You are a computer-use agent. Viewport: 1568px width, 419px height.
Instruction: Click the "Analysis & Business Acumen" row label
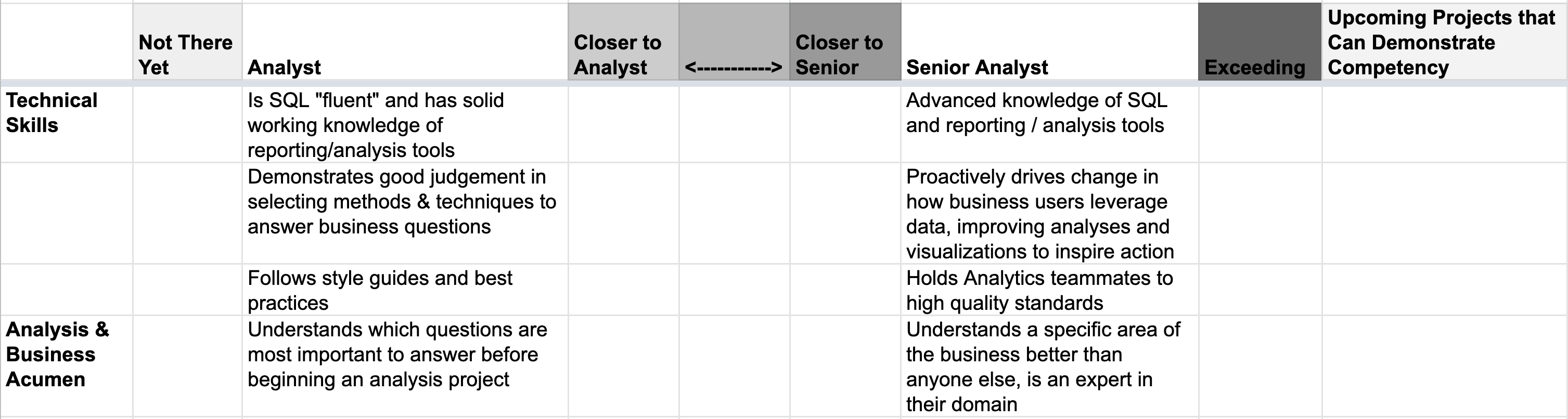pos(66,365)
